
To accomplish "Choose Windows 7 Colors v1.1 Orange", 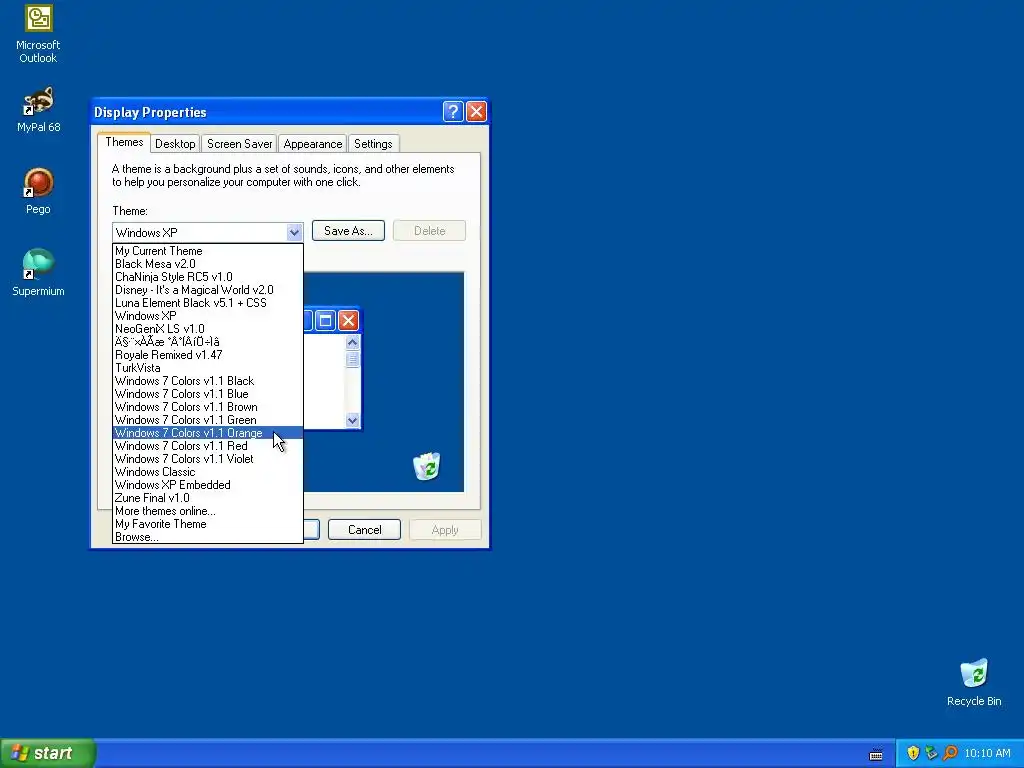I will pos(208,433).
